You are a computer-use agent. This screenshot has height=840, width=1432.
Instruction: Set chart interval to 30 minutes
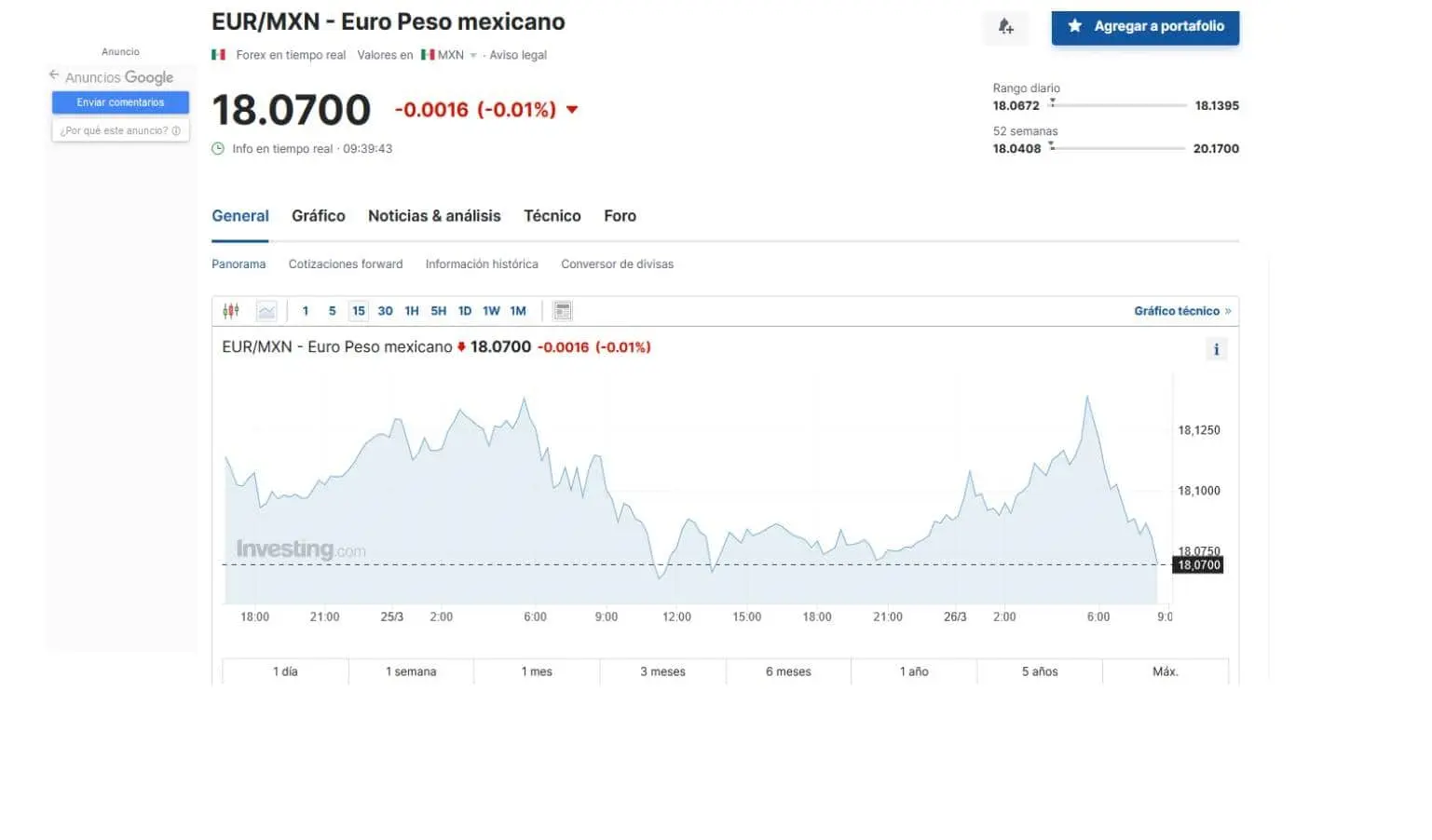point(385,311)
